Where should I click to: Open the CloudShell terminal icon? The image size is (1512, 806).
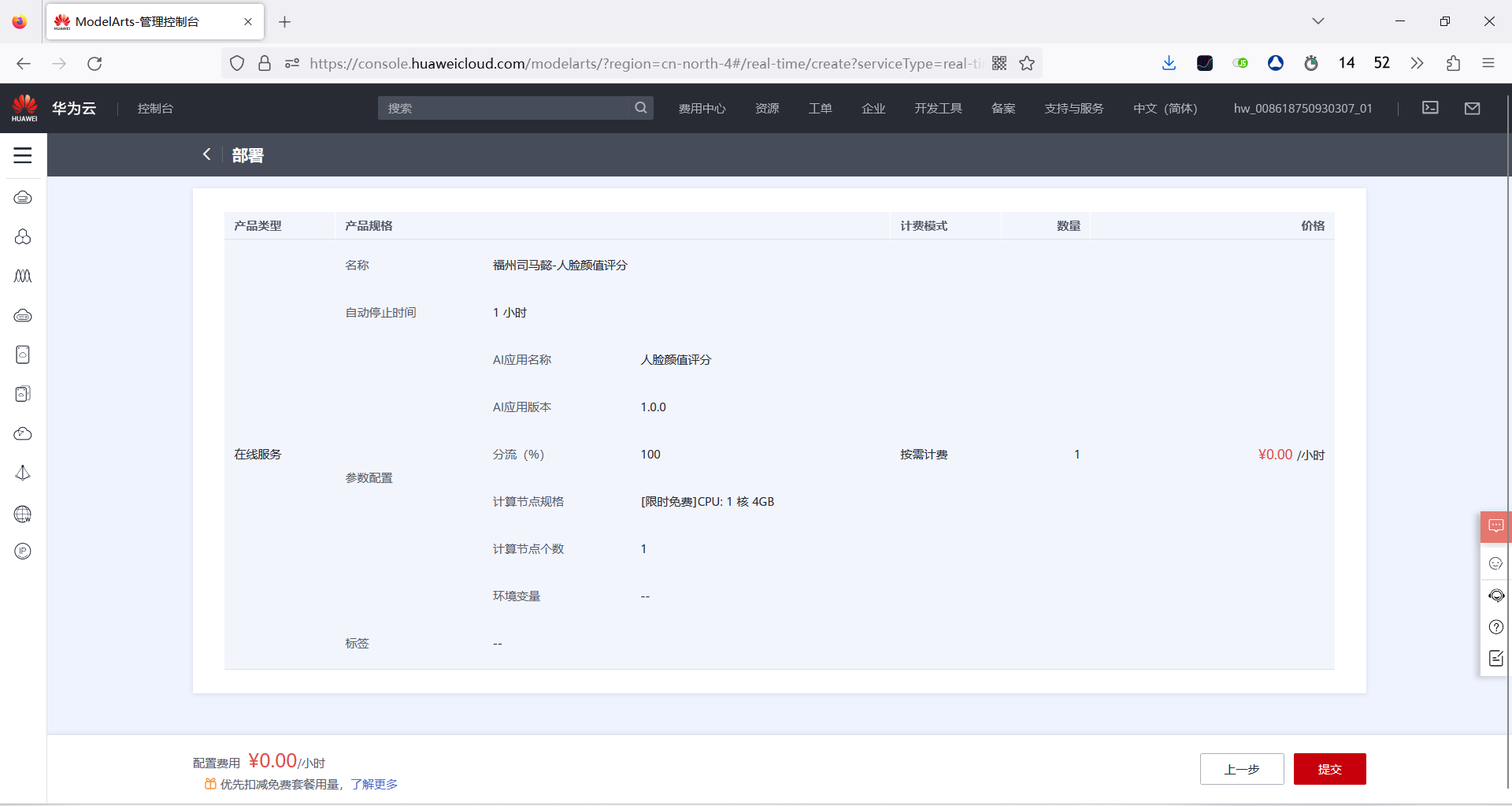pos(1430,108)
